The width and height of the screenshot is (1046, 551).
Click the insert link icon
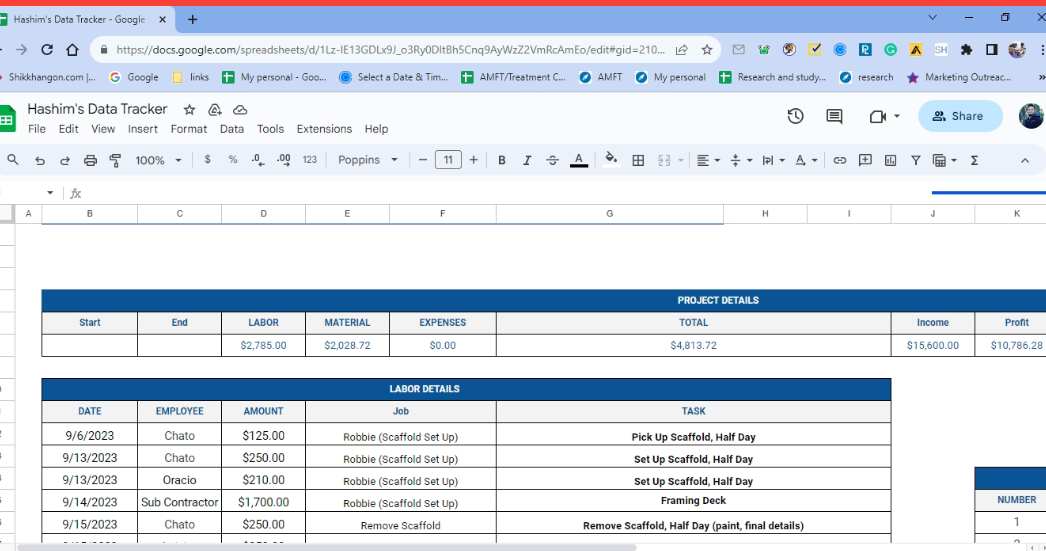coord(840,160)
